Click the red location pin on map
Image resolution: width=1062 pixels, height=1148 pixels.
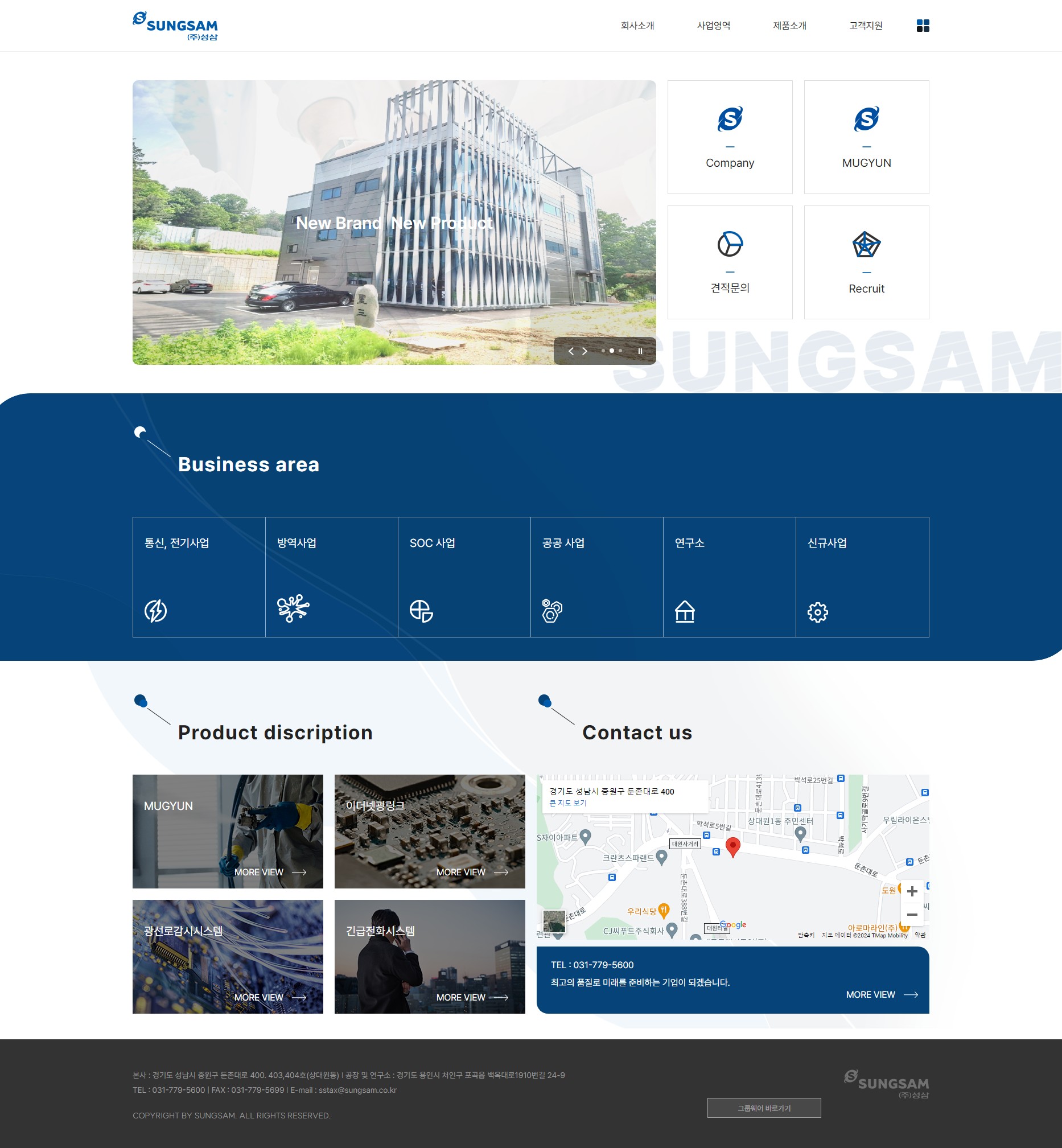[x=732, y=847]
